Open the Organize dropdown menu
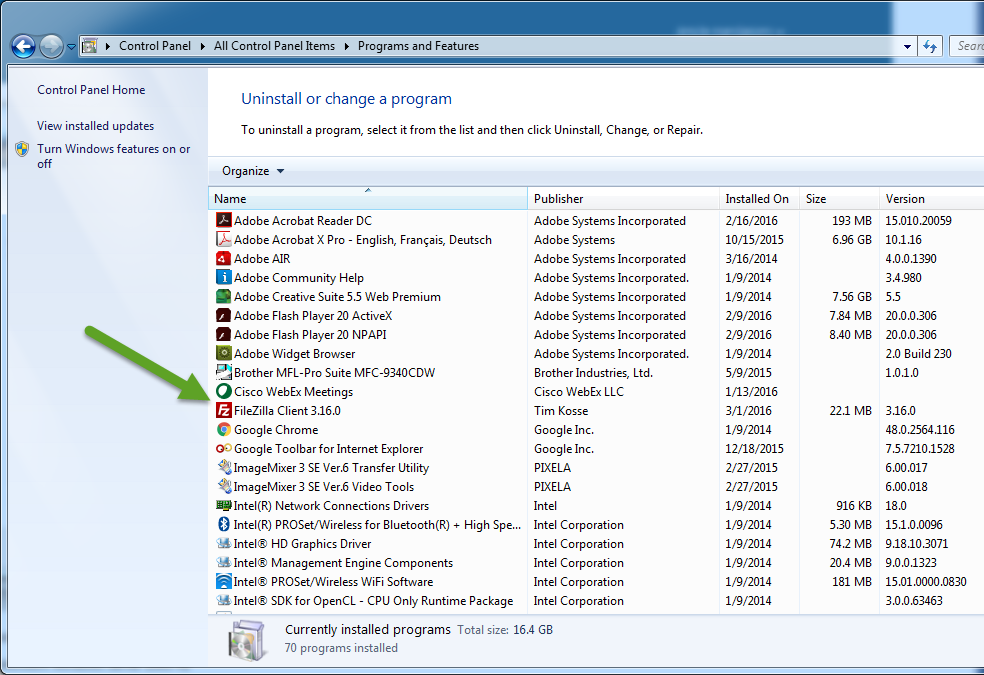 [x=252, y=171]
